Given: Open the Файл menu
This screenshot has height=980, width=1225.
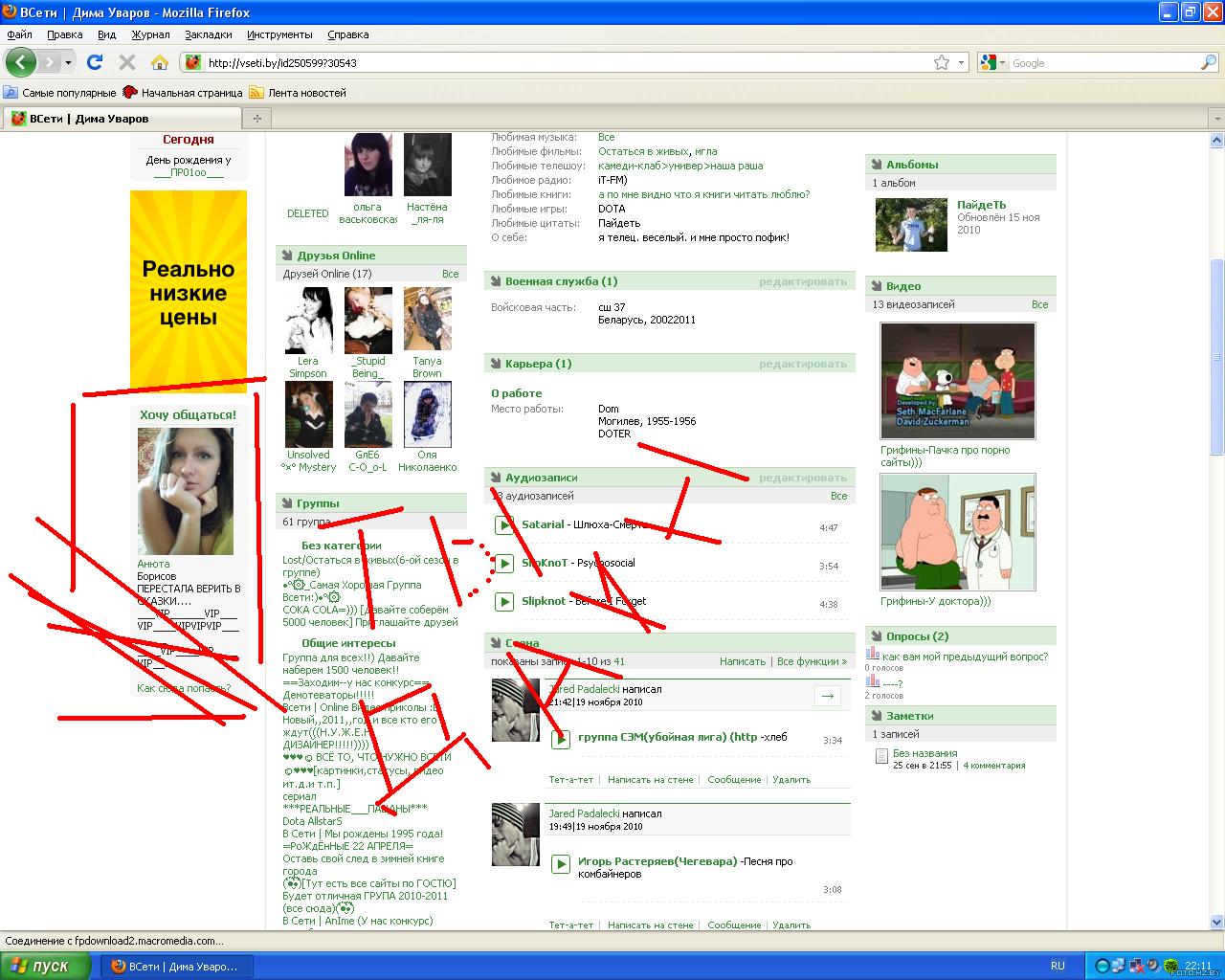Looking at the screenshot, I should pyautogui.click(x=19, y=34).
